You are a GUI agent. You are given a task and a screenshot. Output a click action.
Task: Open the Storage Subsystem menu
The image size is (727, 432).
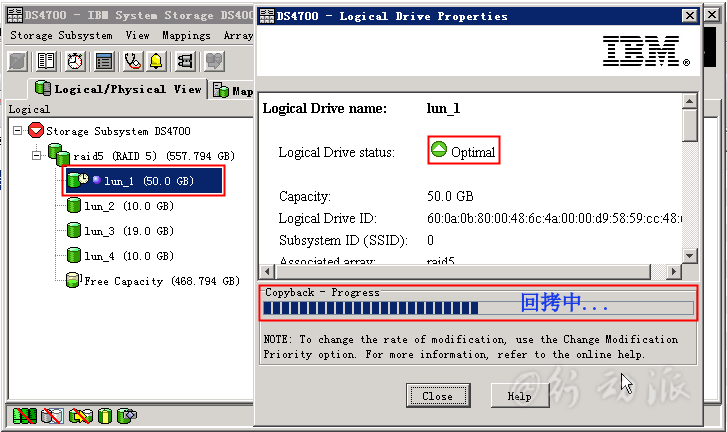tap(61, 35)
